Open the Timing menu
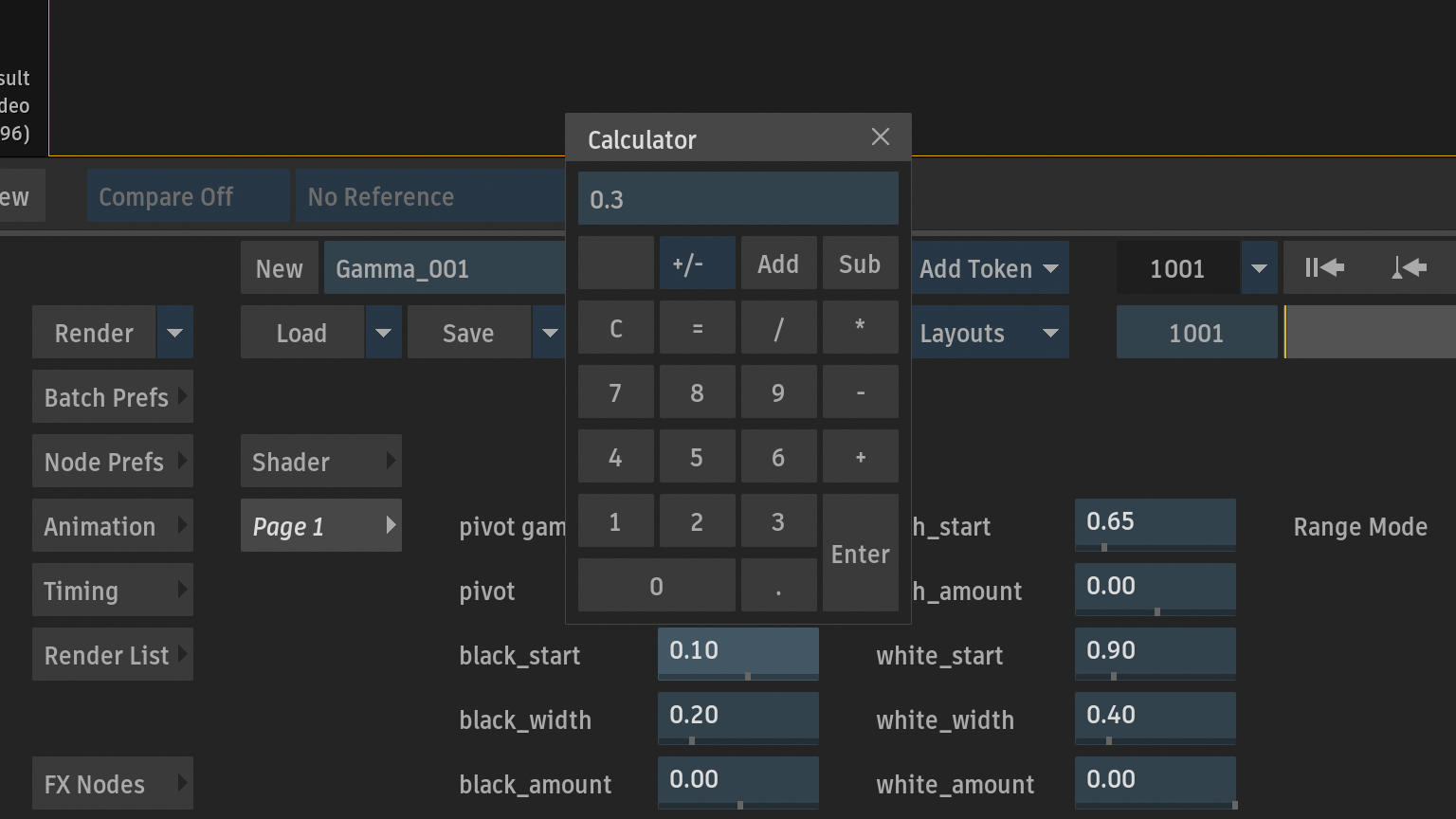Screen dimensions: 1456x819 tap(113, 591)
